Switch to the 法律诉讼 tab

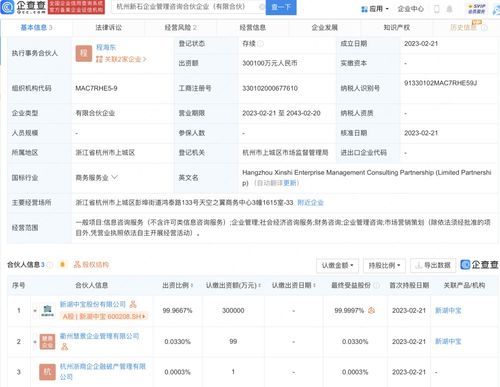point(109,27)
